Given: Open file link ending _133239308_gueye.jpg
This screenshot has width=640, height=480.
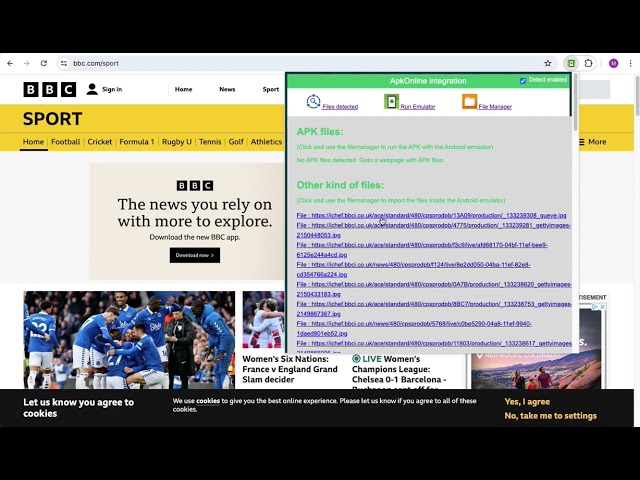Looking at the screenshot, I should click(431, 216).
